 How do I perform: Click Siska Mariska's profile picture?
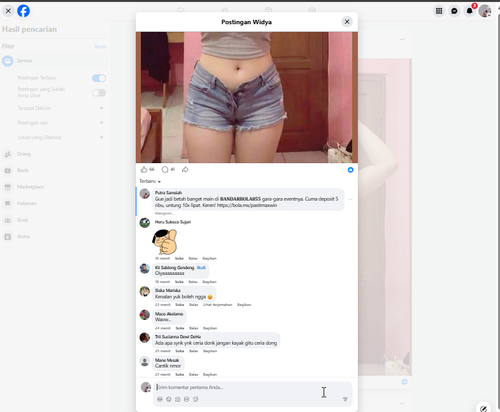[x=145, y=291]
